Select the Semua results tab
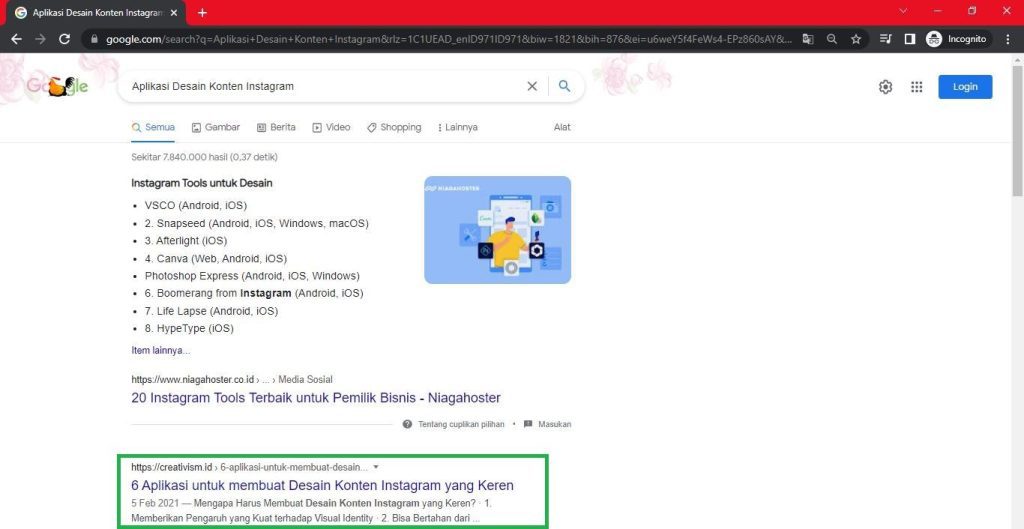1024x529 pixels. (153, 127)
